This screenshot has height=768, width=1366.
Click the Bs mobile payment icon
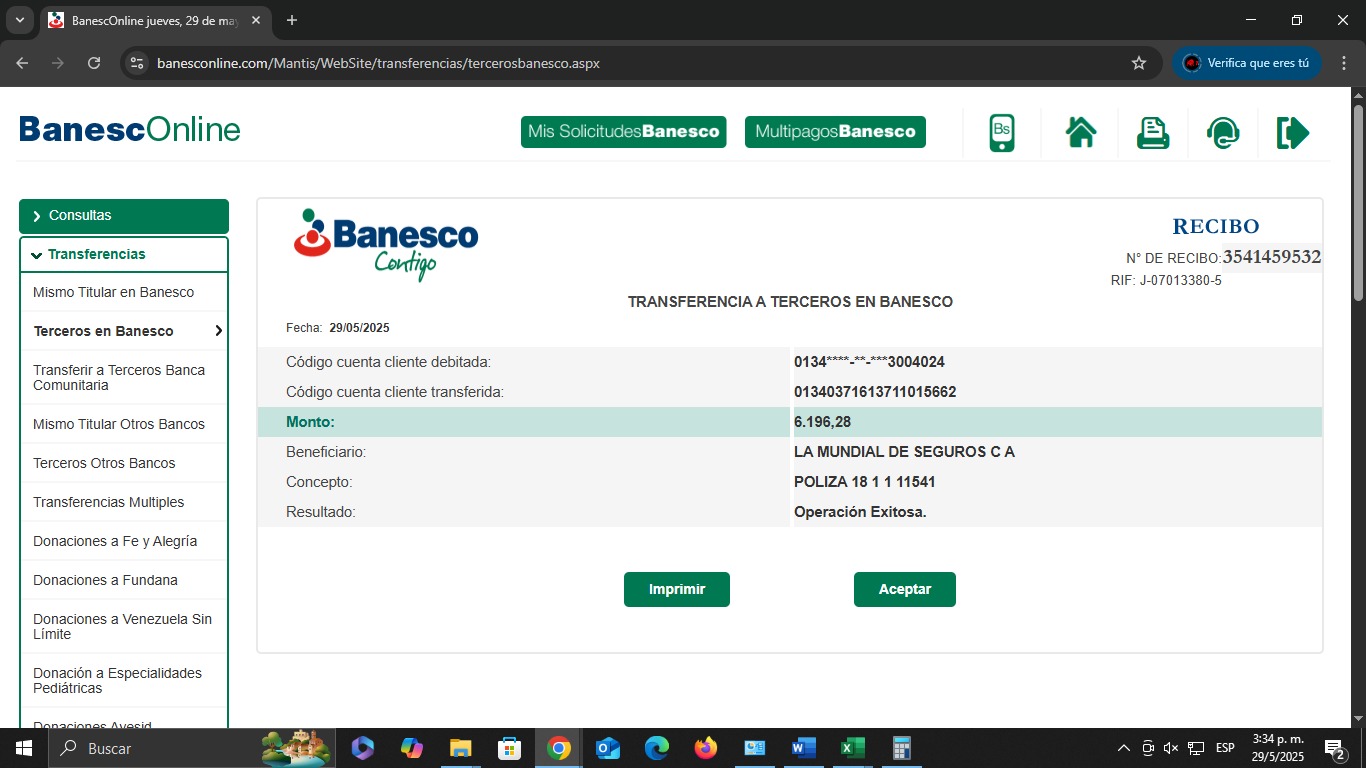(1002, 133)
